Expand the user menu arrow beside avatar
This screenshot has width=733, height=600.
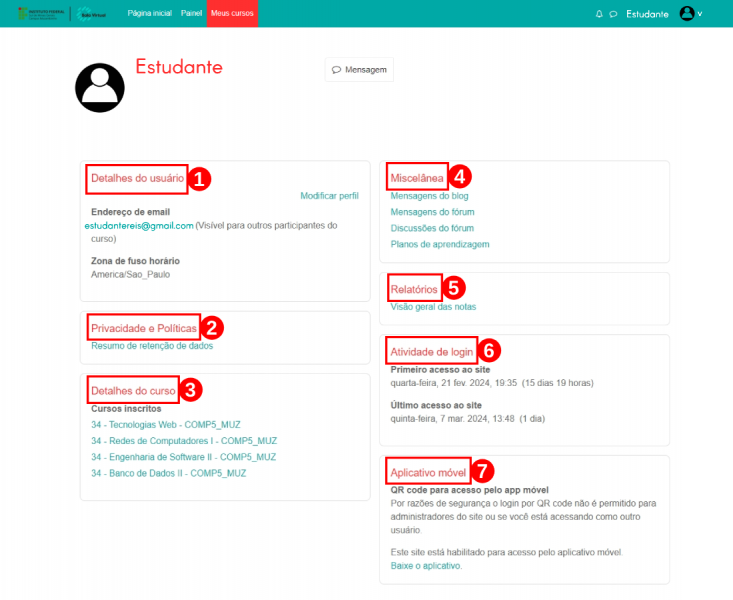700,14
